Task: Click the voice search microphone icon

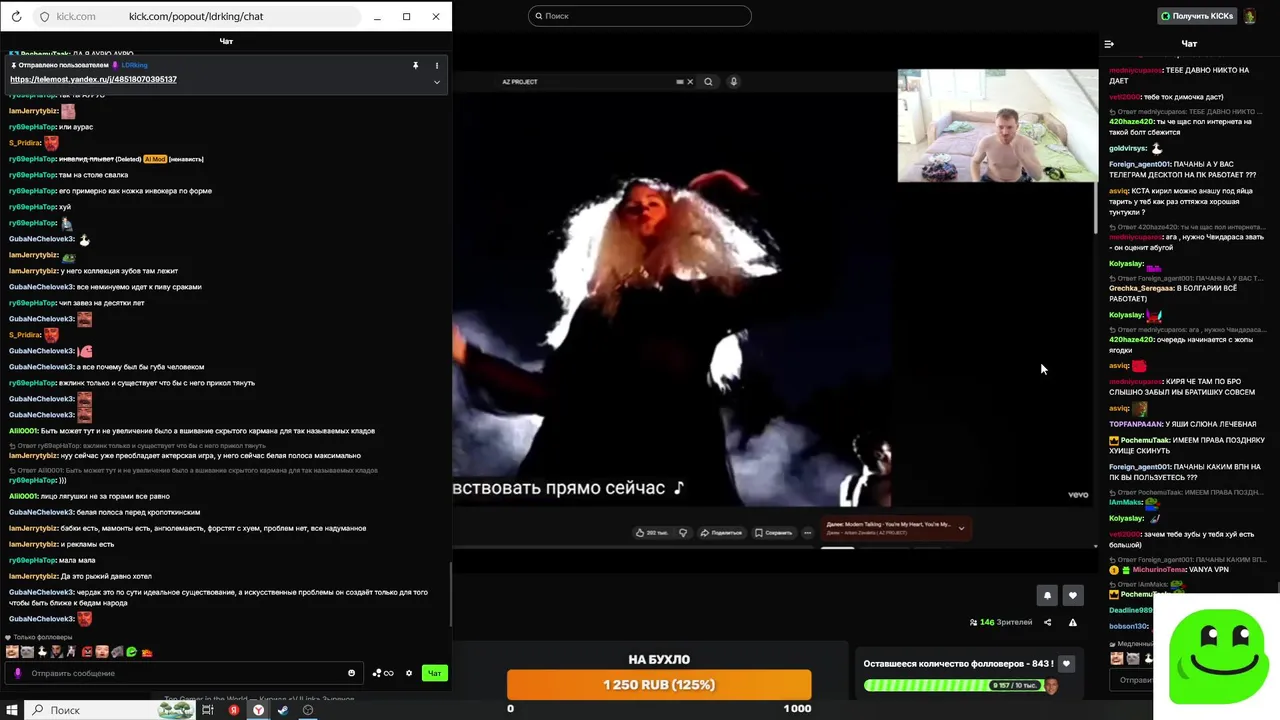Action: point(733,82)
